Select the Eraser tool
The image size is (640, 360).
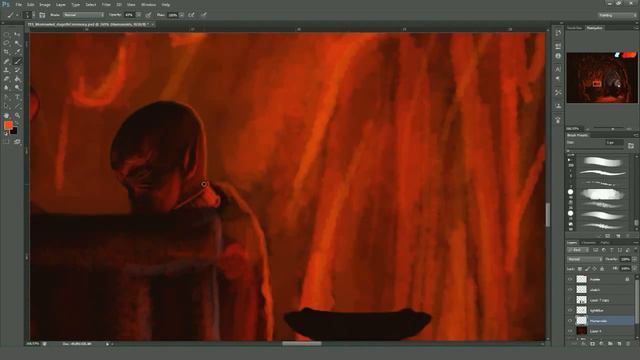coord(7,79)
